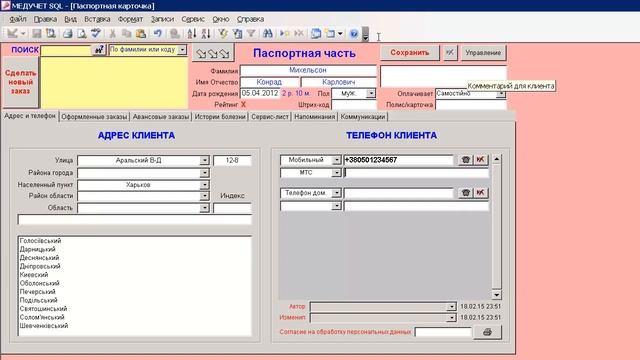640x360 pixels.
Task: Open the МТС operator dropdown
Action: click(336, 173)
